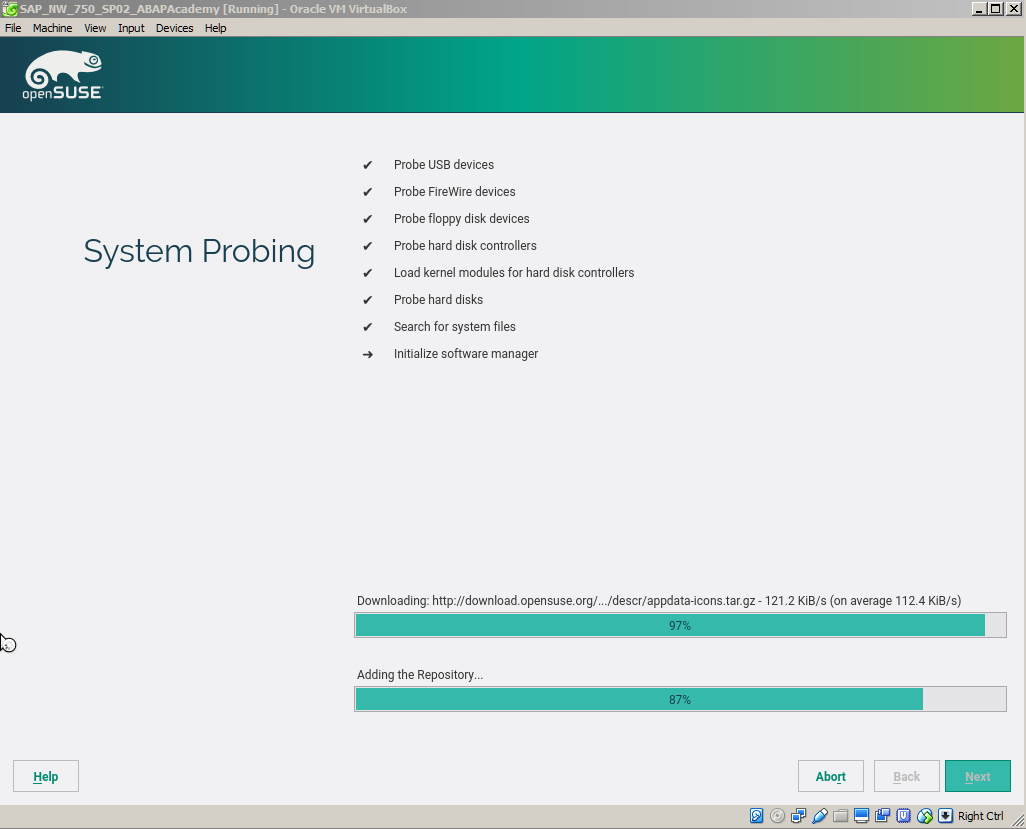Image resolution: width=1026 pixels, height=829 pixels.
Task: Click the check mark beside Search for system files
Action: point(368,326)
